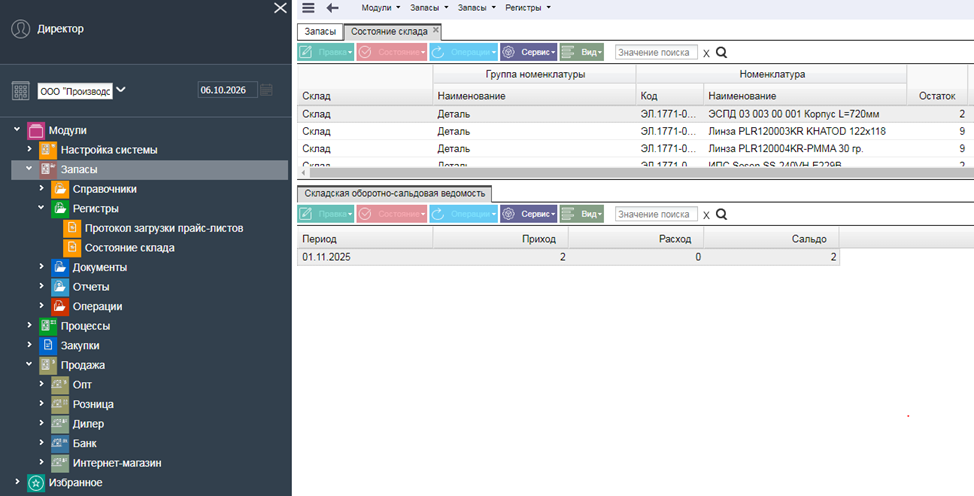The height and width of the screenshot is (496, 974).
Task: Open the Регистры top menu
Action: pos(527,8)
